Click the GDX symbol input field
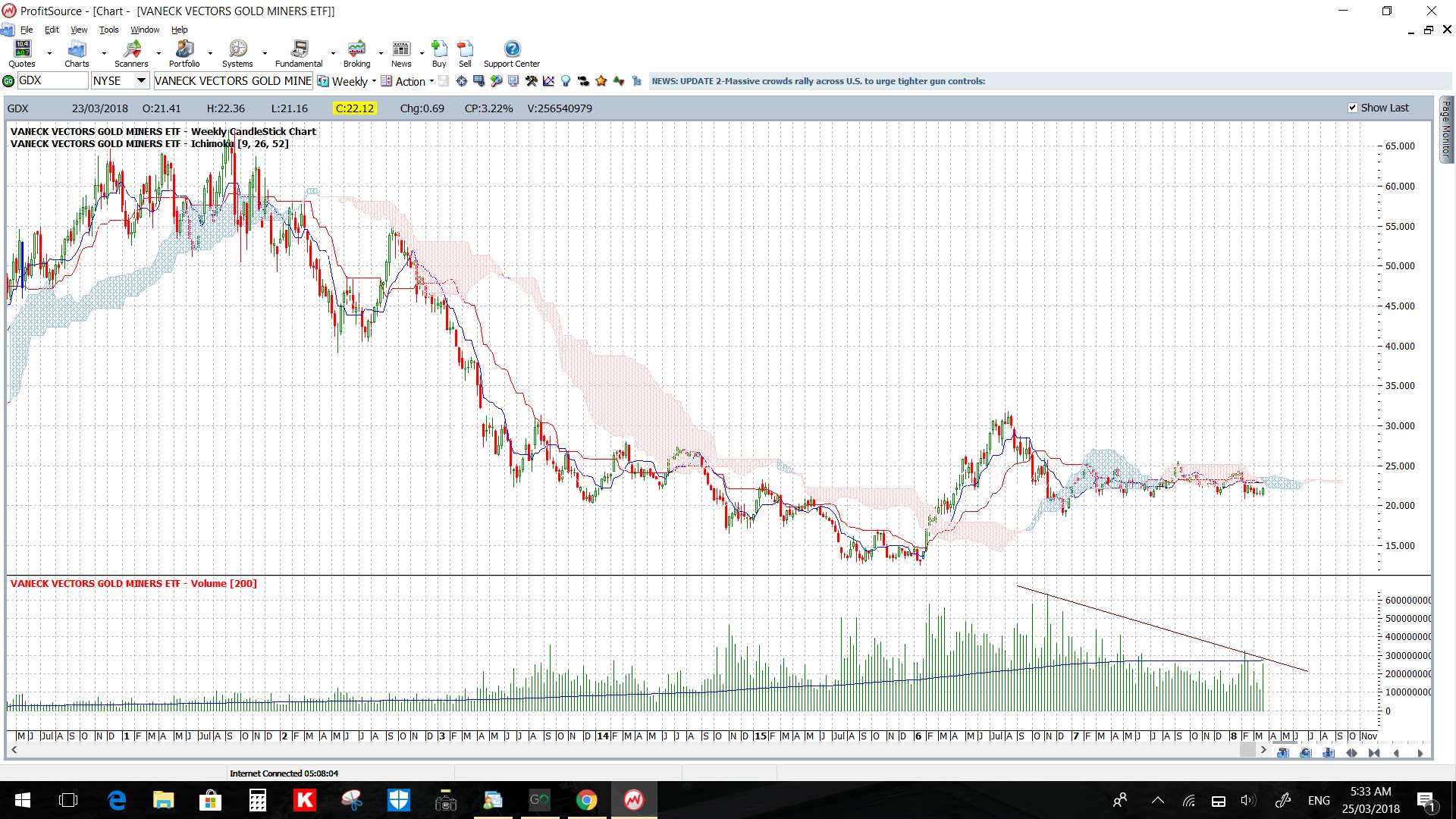The height and width of the screenshot is (819, 1456). tap(52, 80)
